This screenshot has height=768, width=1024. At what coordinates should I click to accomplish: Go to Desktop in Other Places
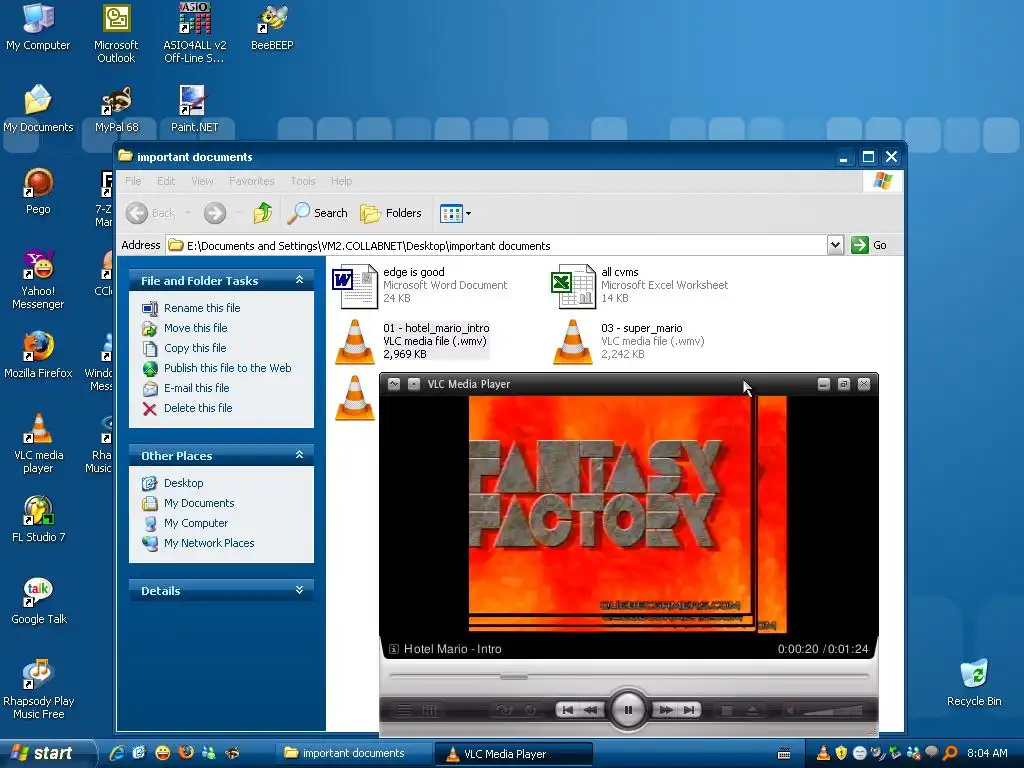point(184,483)
